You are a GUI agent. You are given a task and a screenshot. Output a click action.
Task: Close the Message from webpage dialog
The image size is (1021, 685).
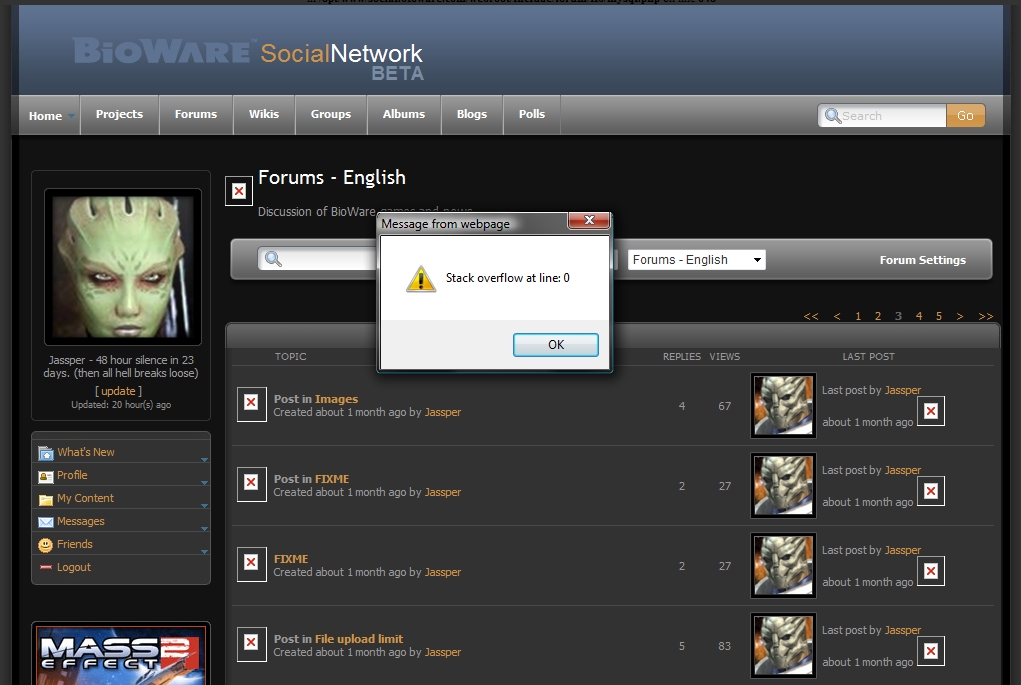(x=588, y=220)
